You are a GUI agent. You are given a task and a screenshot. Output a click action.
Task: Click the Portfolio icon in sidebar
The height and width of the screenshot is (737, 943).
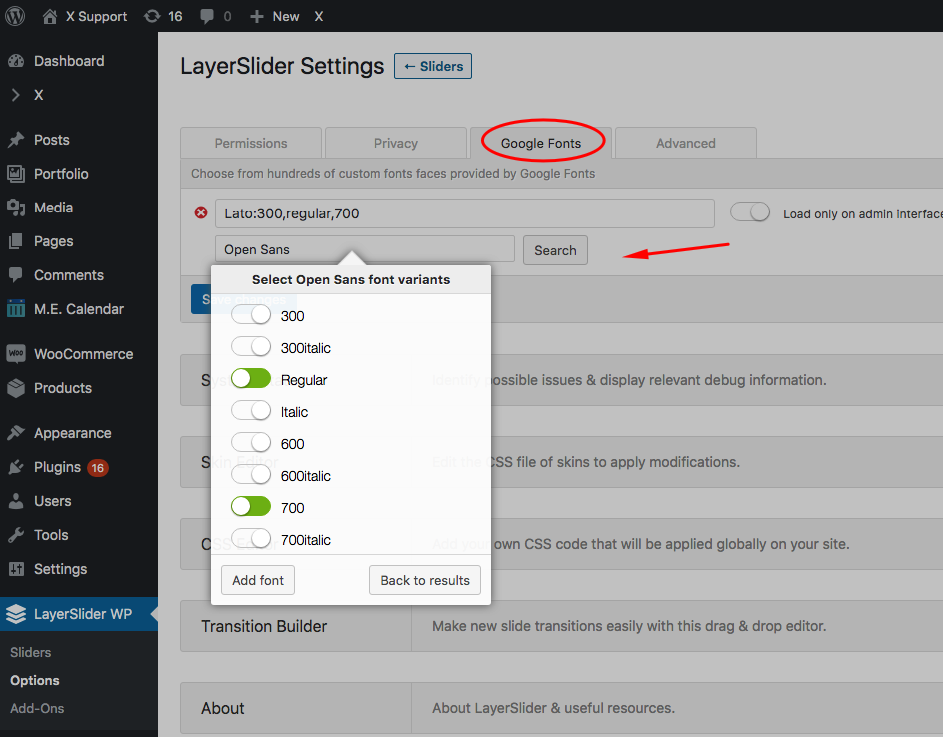[16, 174]
